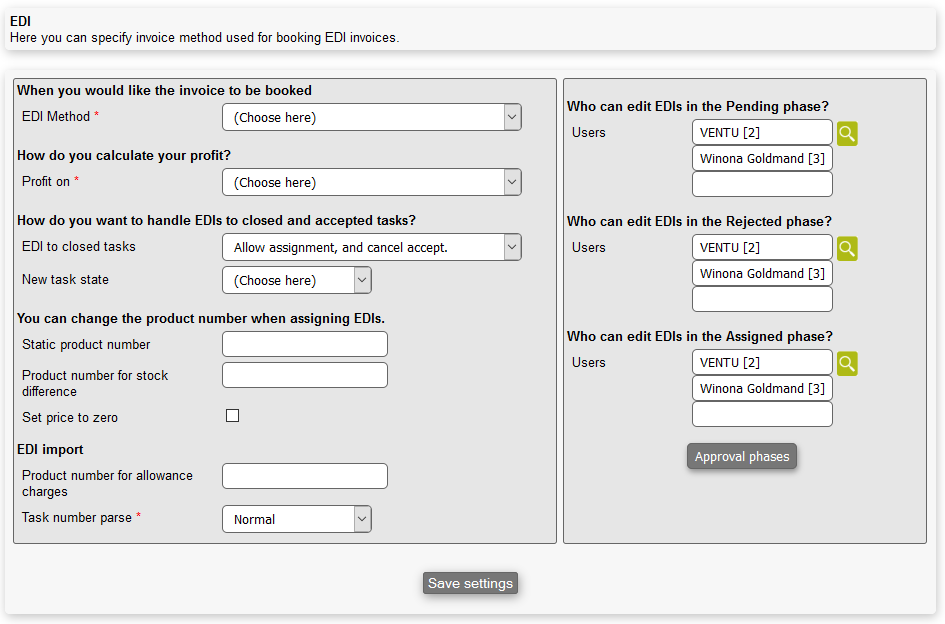945x624 pixels.
Task: Click the empty user field under Assigned phase
Action: click(761, 414)
